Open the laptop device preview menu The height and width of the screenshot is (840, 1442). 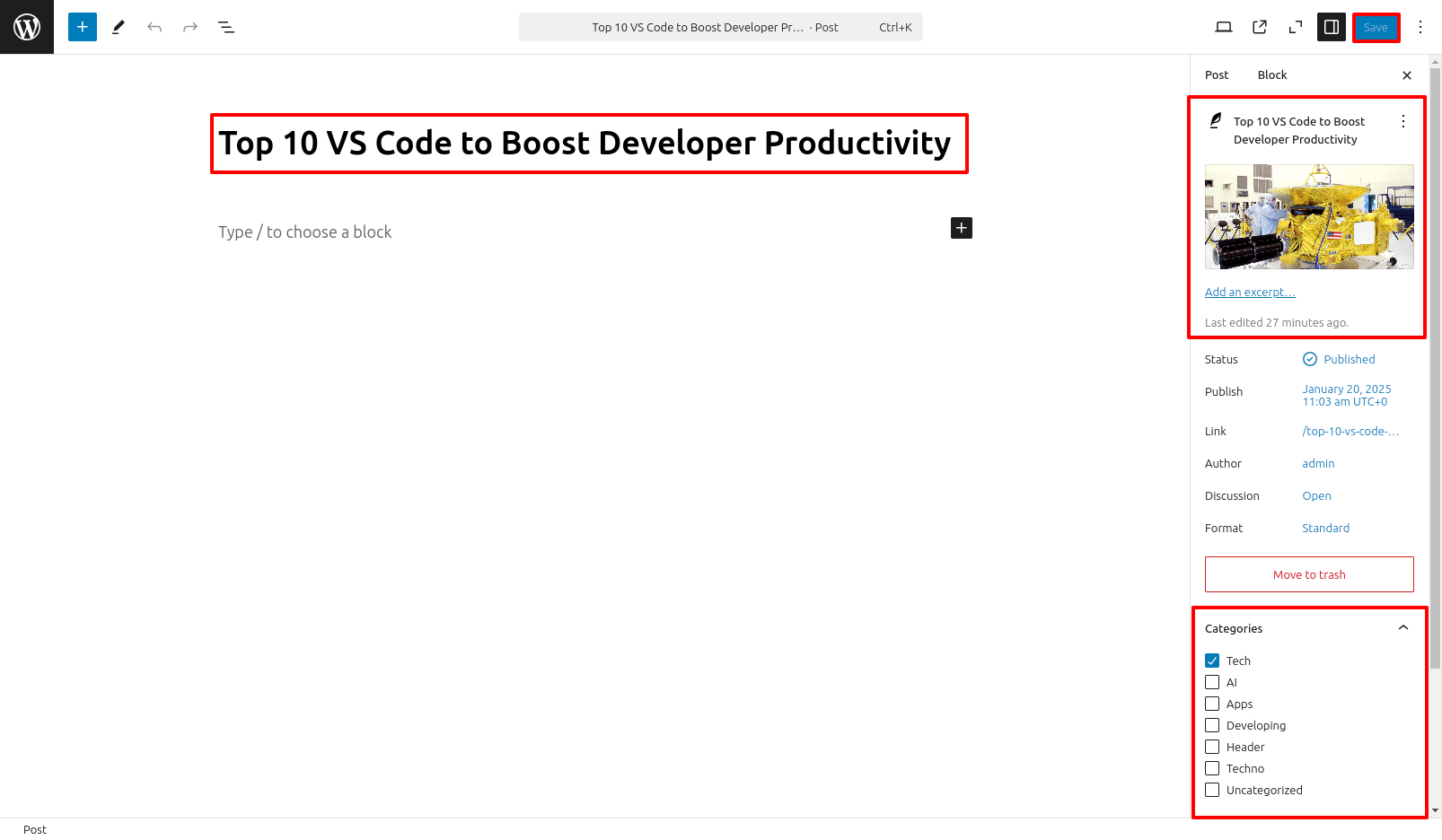tap(1224, 27)
